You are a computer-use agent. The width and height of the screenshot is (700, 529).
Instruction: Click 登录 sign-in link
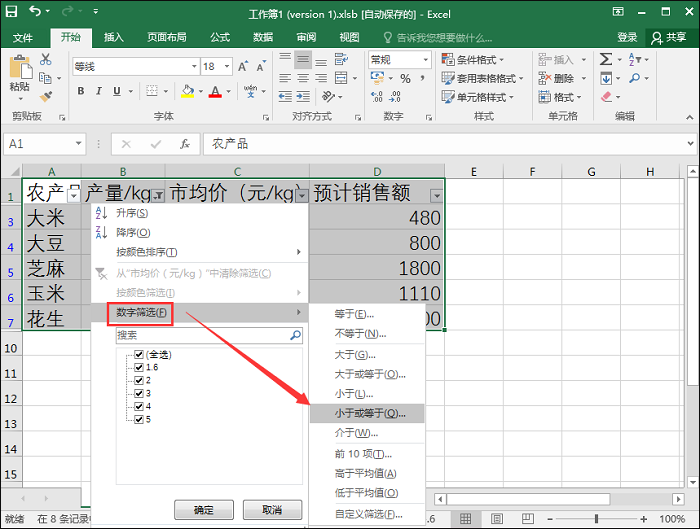click(627, 37)
